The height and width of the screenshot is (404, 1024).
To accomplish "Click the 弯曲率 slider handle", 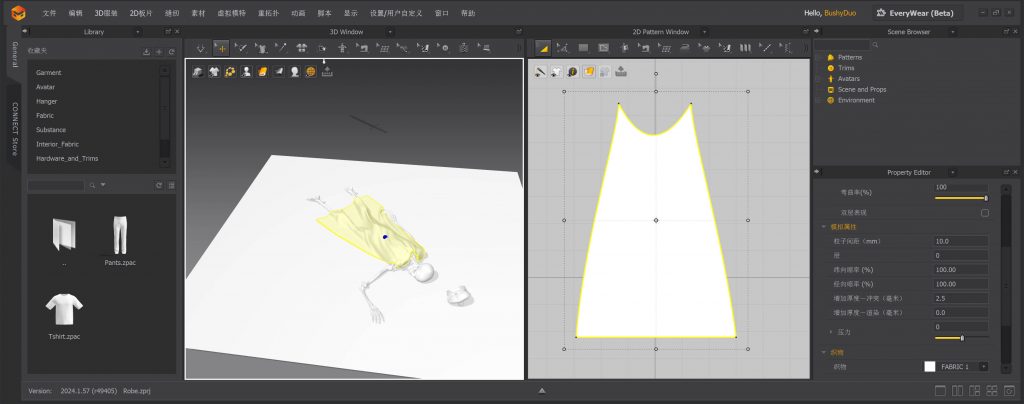I will click(986, 198).
